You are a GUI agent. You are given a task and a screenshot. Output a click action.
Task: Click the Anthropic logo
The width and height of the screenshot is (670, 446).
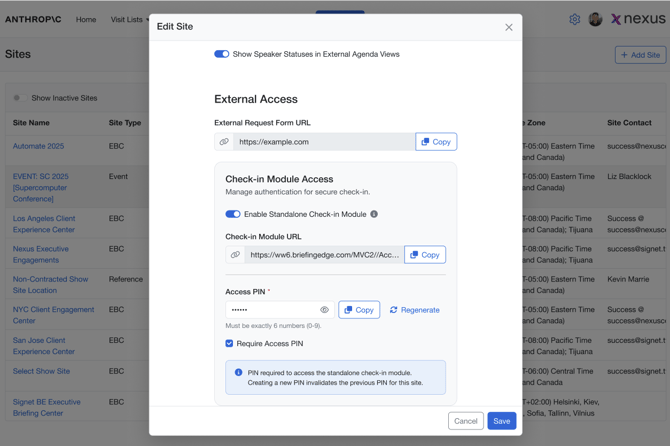click(x=33, y=19)
